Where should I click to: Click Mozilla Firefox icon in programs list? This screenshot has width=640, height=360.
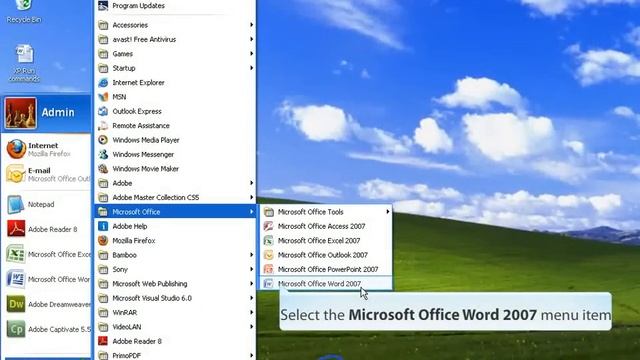[x=103, y=241]
